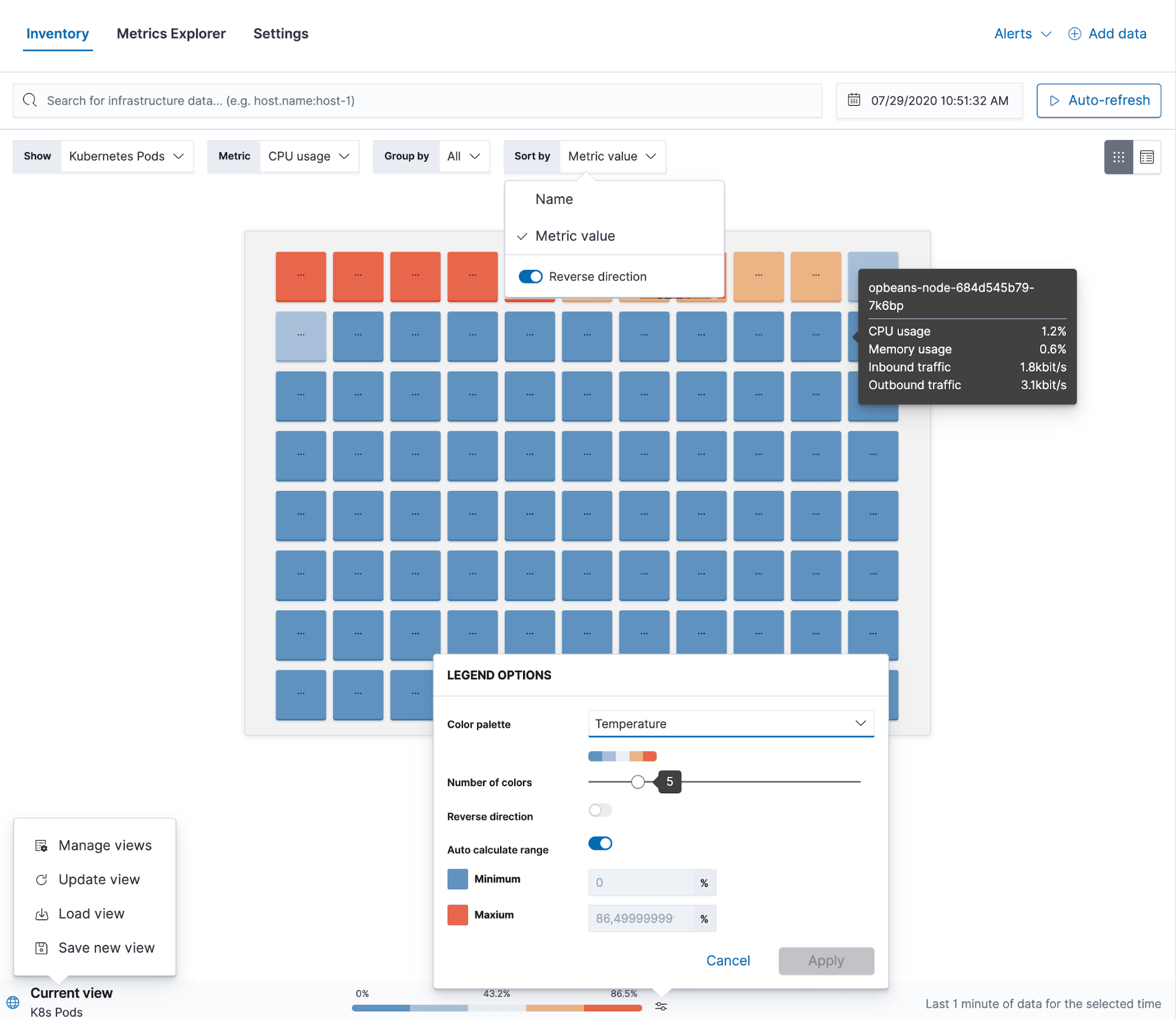Viewport: 1176px width, 1022px height.
Task: Click the Manage views icon
Action: pyautogui.click(x=41, y=846)
